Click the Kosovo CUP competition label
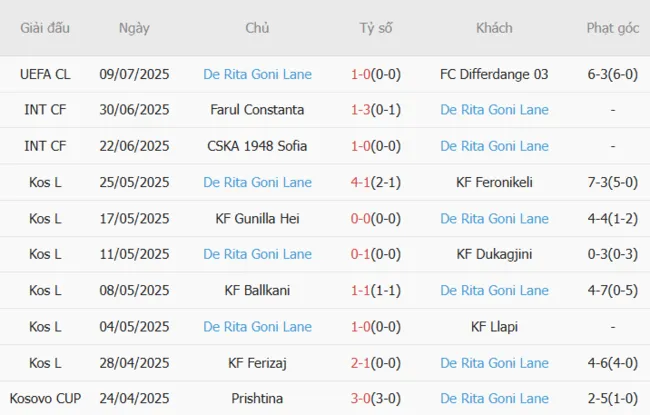 45,399
